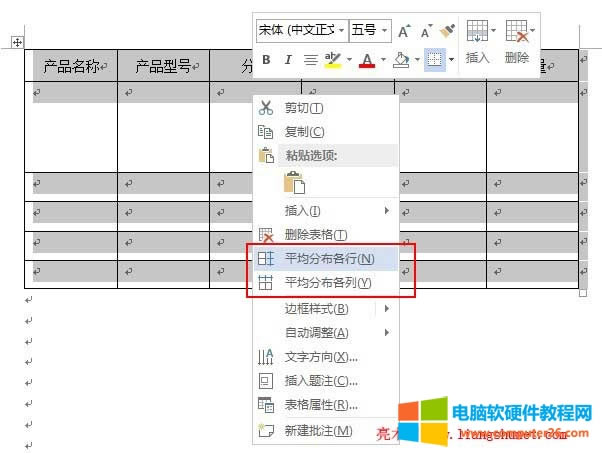Click the shading paint bucket icon
602x453 pixels.
point(400,60)
